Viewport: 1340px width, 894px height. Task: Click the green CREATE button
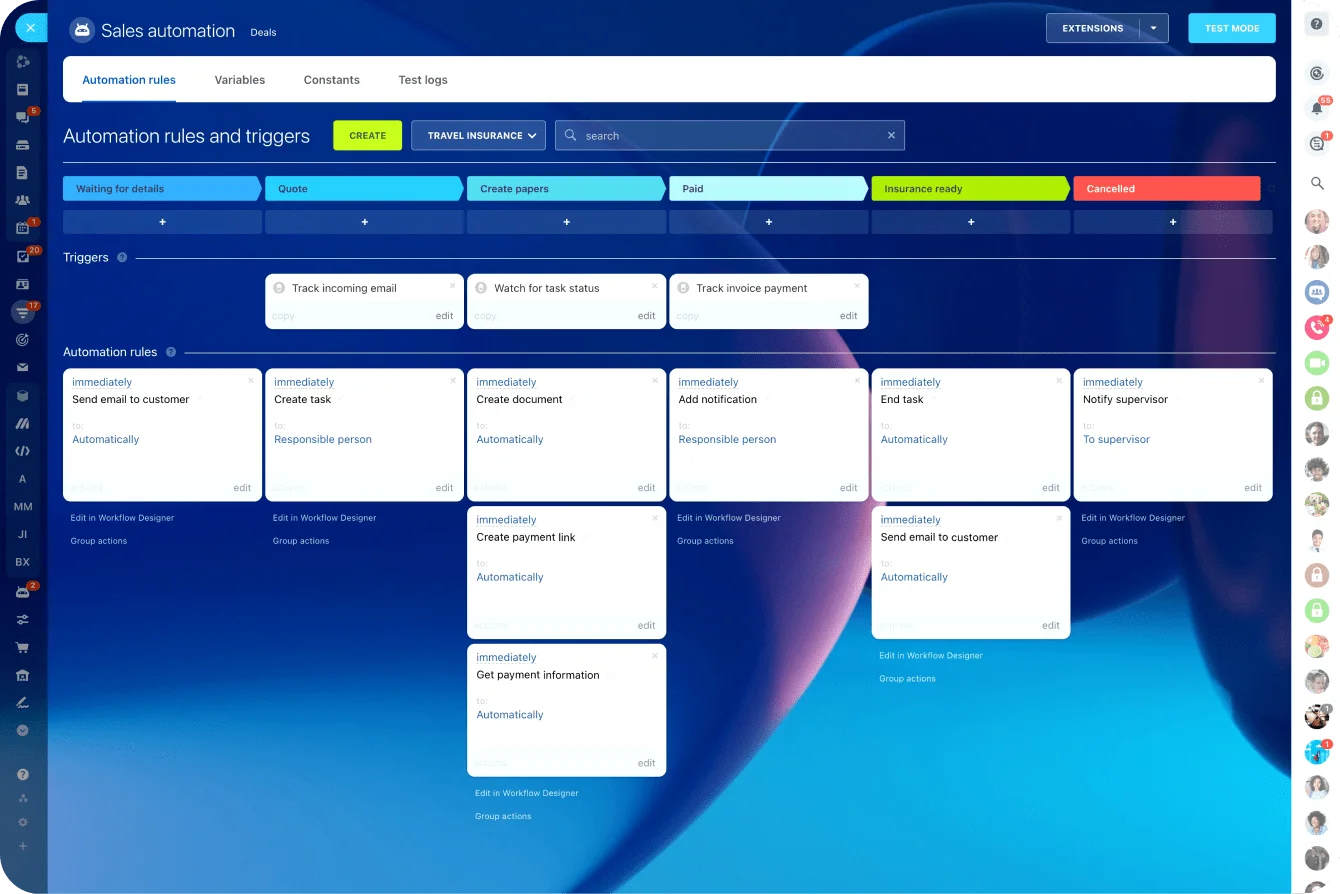coord(367,135)
